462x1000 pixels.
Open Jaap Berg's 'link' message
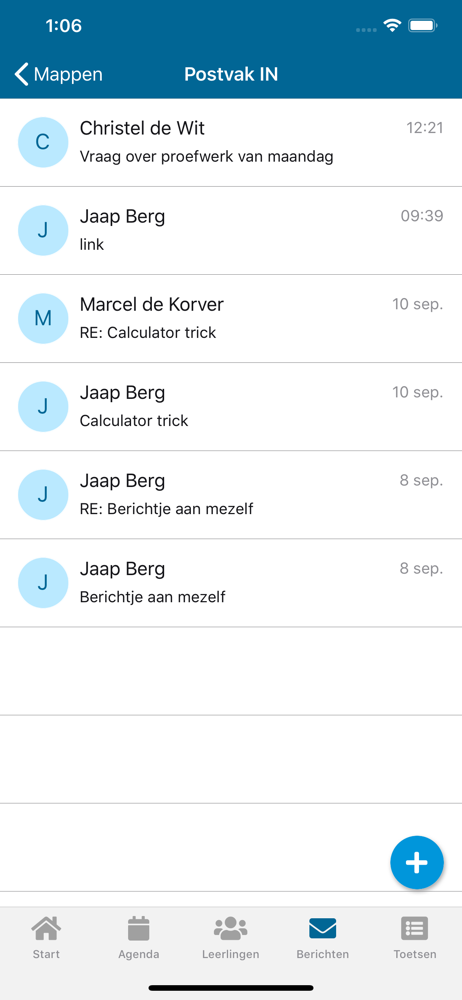[x=231, y=231]
